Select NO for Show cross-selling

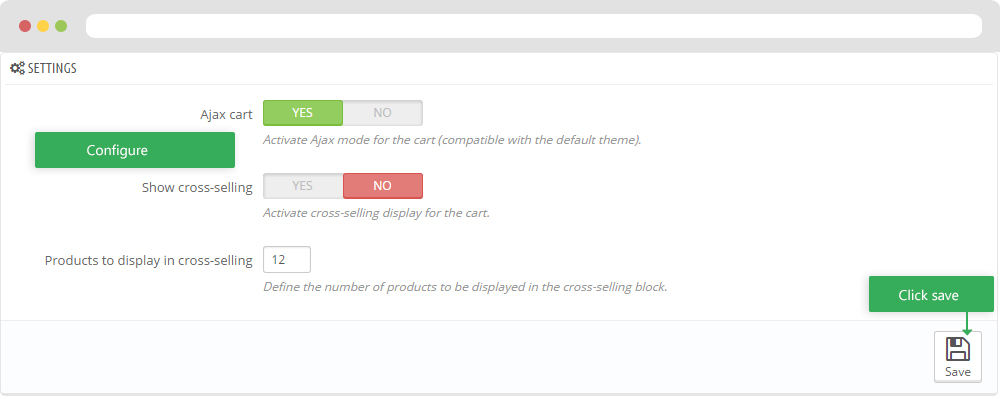pos(383,186)
